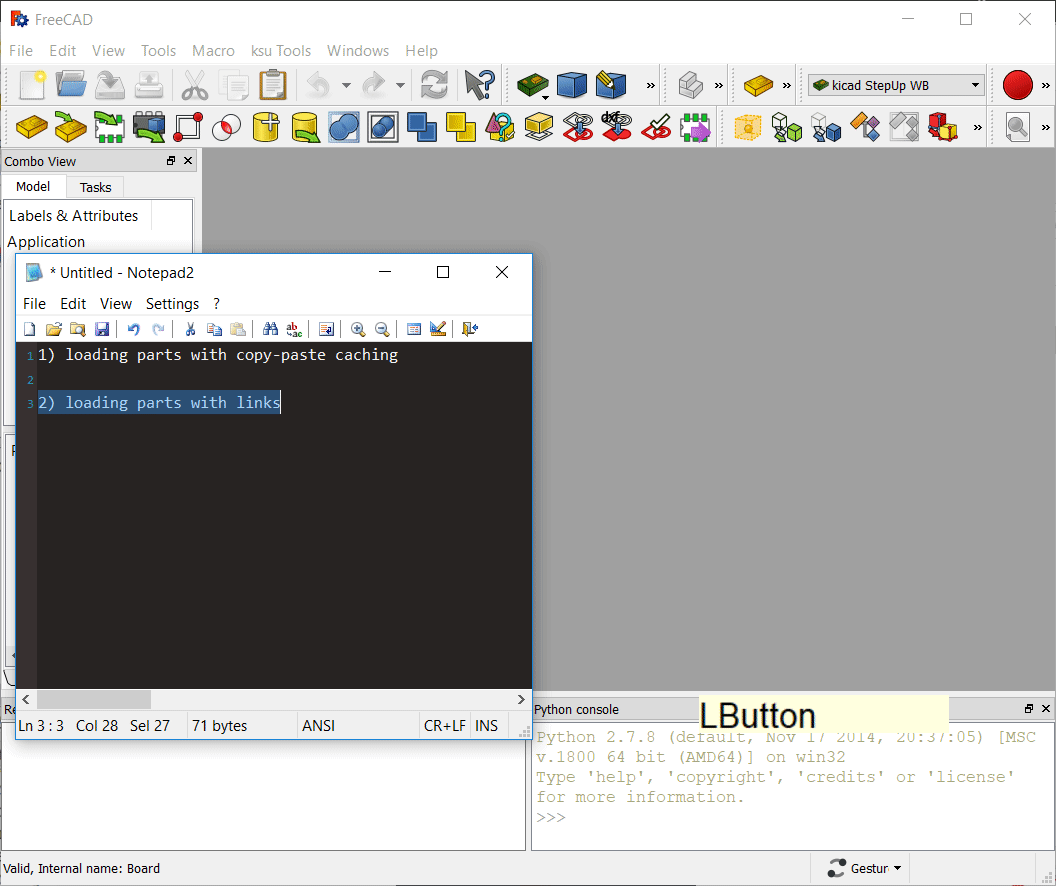
Task: Click Undo arrow in Notepad2 toolbar
Action: pos(133,329)
